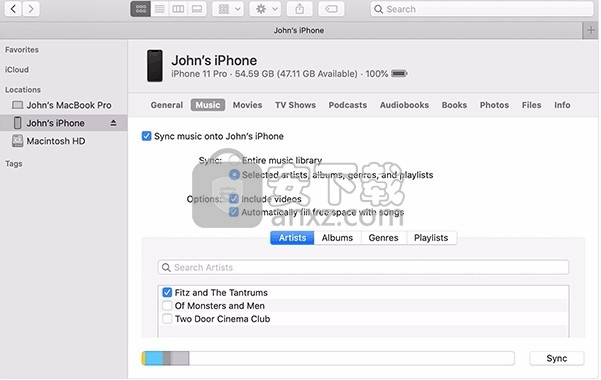Viewport: 601px width, 380px height.
Task: Open the gear Action dropdown menu
Action: click(x=266, y=9)
